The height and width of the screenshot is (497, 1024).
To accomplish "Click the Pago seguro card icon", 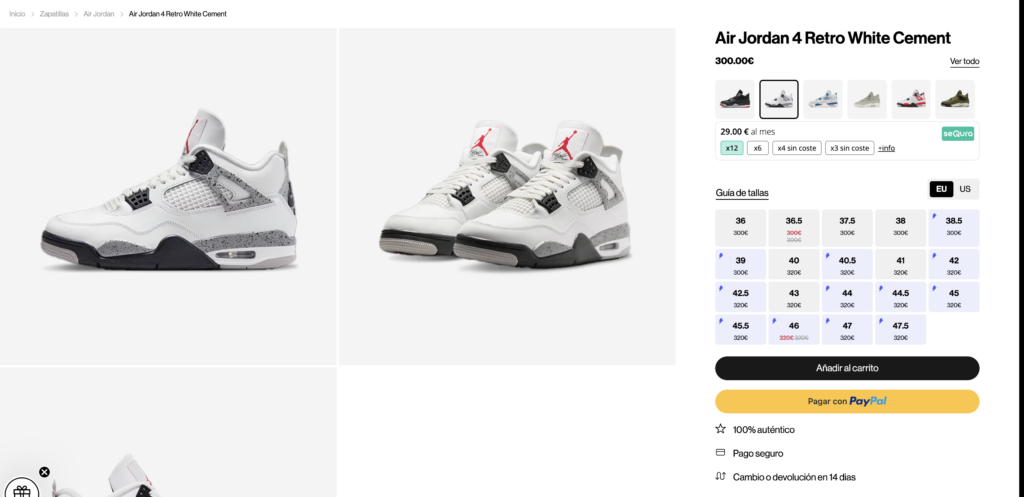I will (720, 453).
